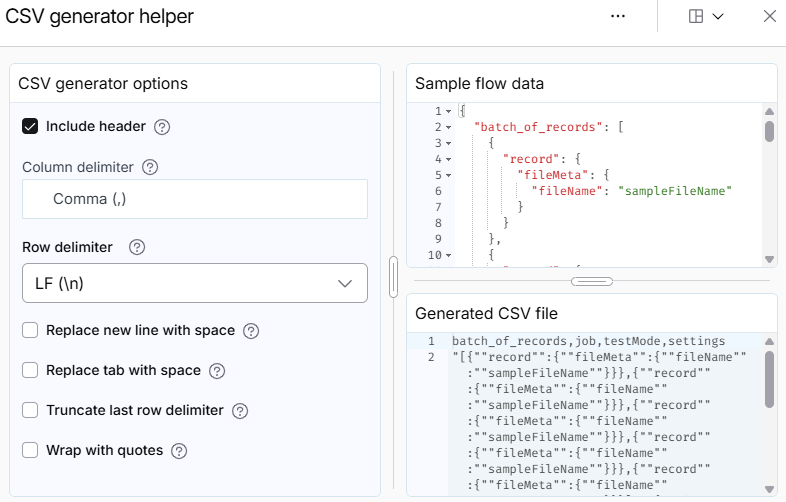The image size is (786, 502).
Task: Click the CSV generator options heading
Action: pyautogui.click(x=103, y=83)
